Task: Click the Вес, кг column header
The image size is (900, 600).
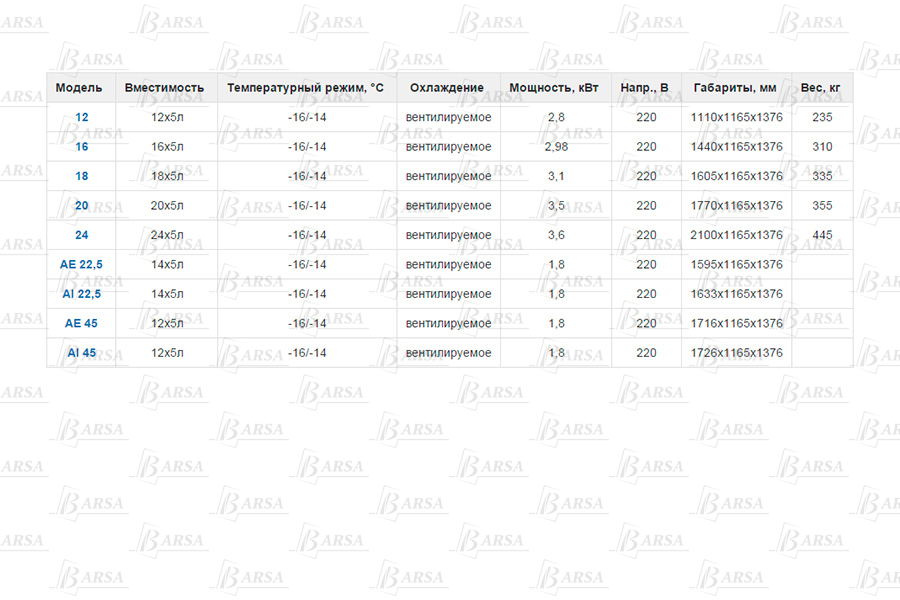Action: click(x=821, y=88)
